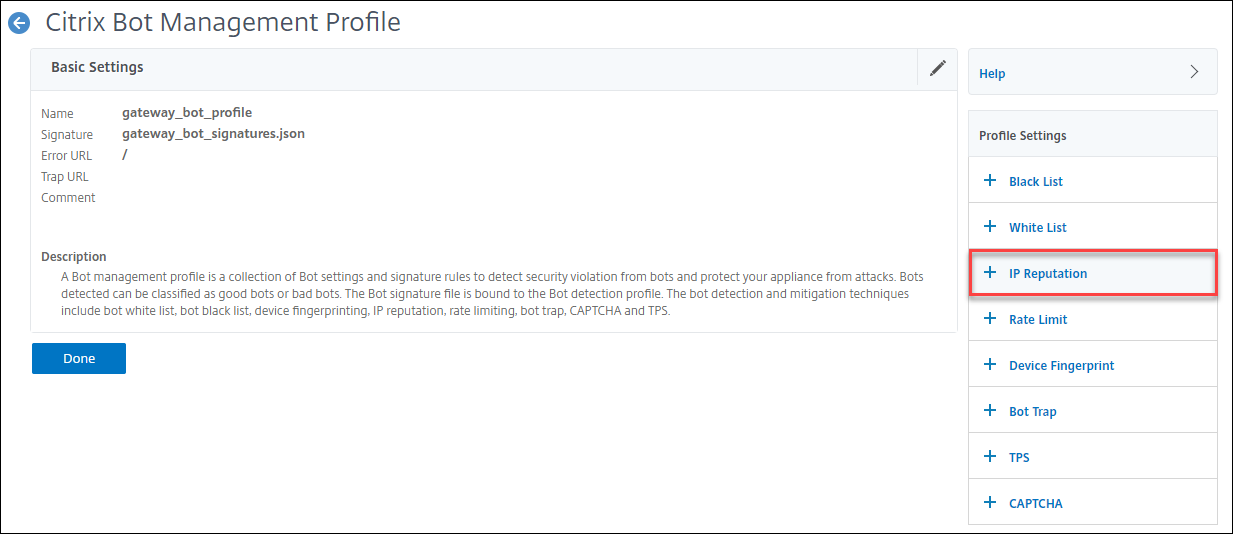
Task: Click the back arrow icon
Action: click(x=19, y=22)
